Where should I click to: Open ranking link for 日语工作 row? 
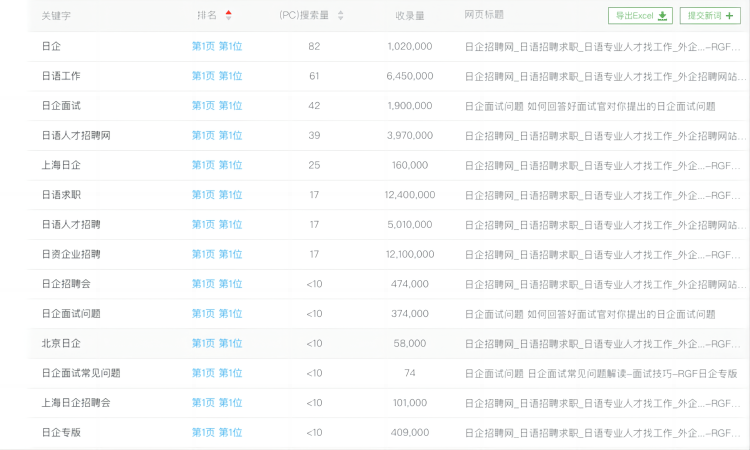216,76
